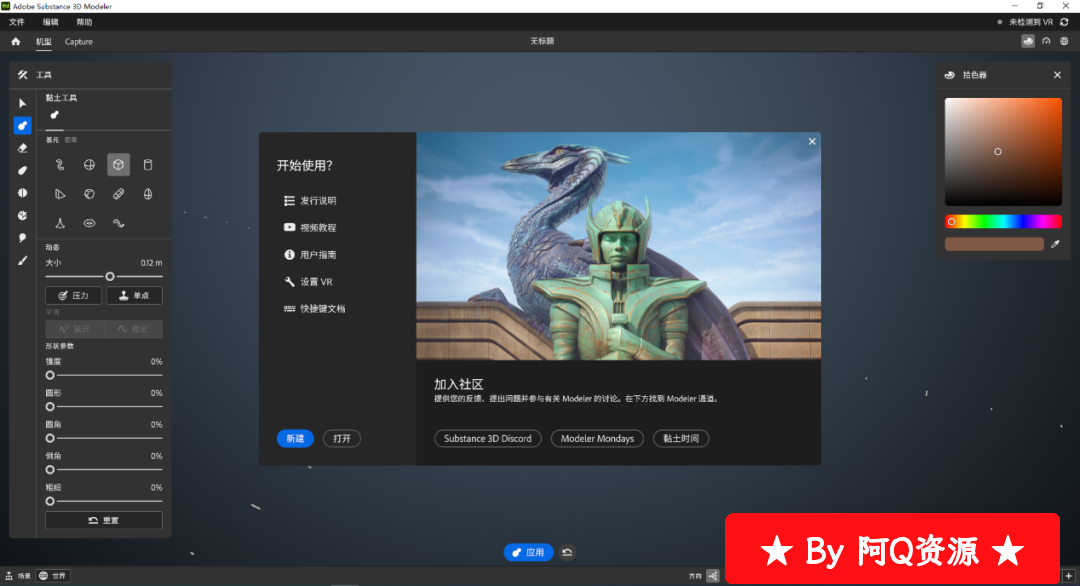Open 用户指南 user guide

click(310, 255)
